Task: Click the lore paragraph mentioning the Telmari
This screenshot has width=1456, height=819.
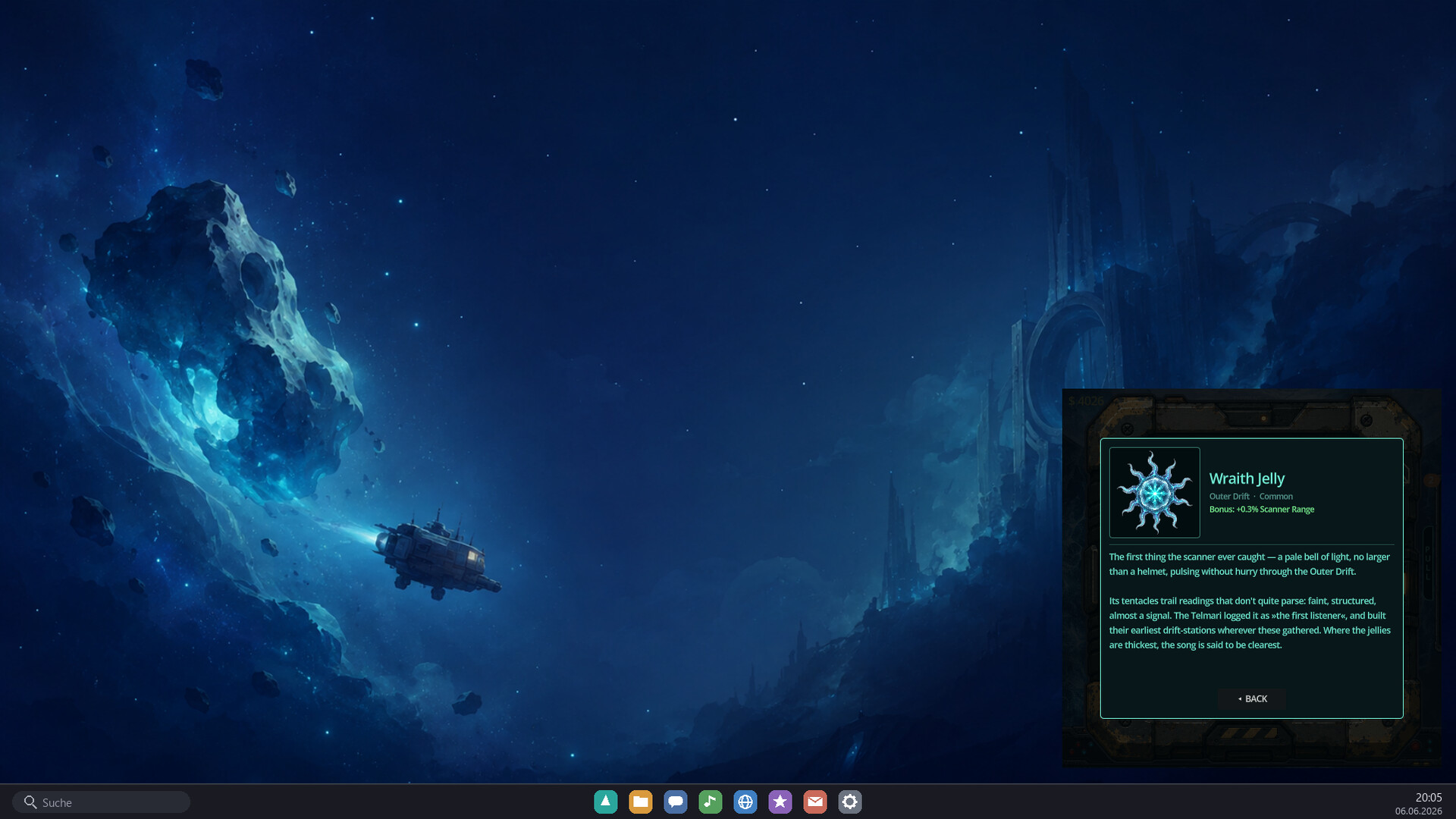Action: [1250, 623]
